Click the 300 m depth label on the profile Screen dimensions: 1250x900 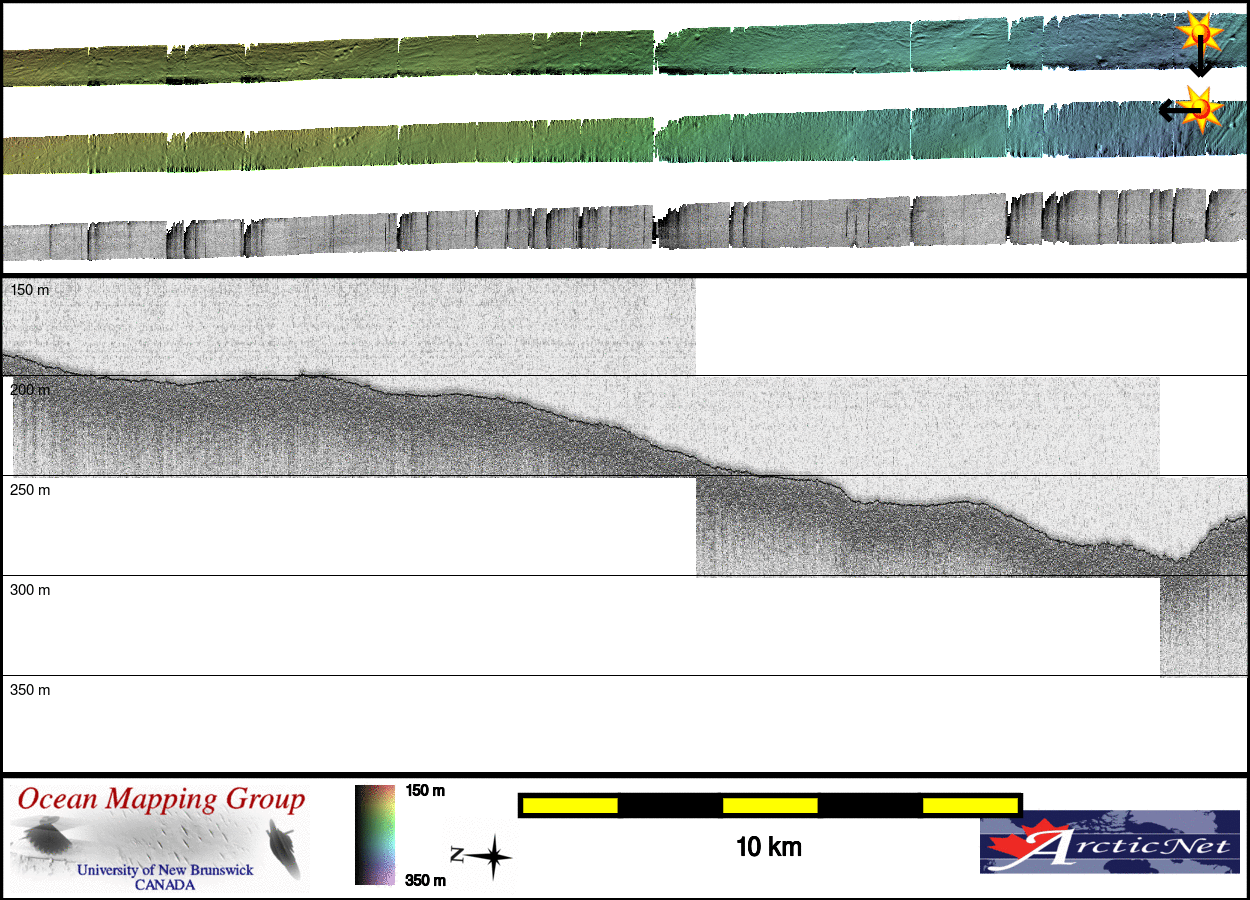click(x=30, y=590)
